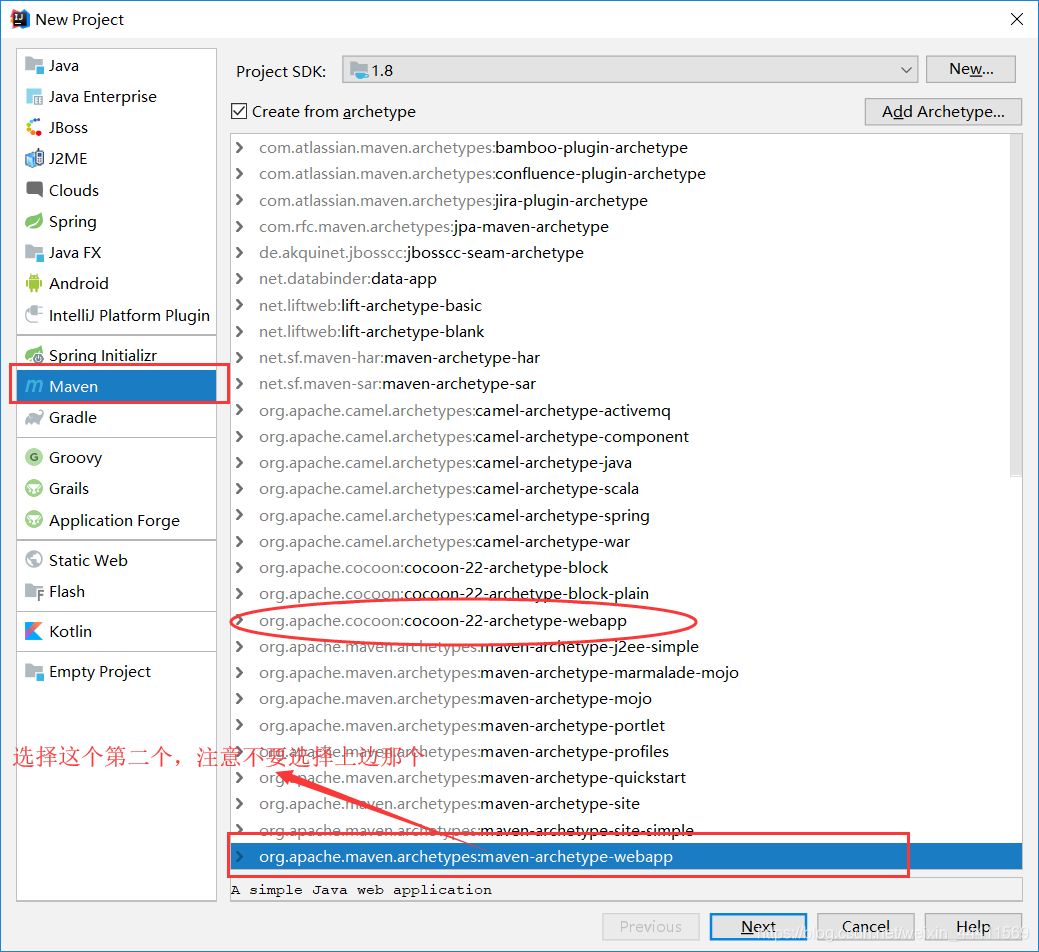The width and height of the screenshot is (1039, 952).
Task: Click the Java Enterprise icon
Action: pyautogui.click(x=34, y=97)
